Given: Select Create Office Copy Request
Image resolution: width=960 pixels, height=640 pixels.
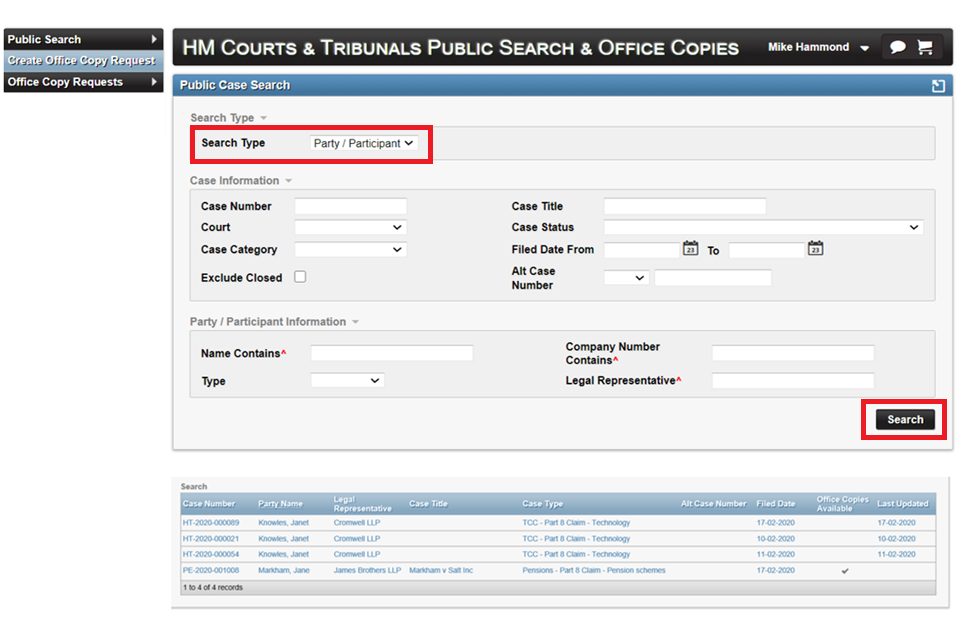Looking at the screenshot, I should pos(82,61).
